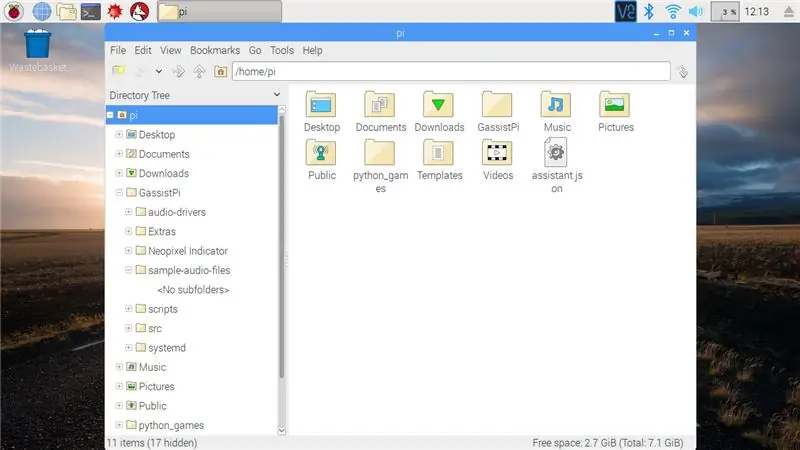Open the Edit menu
Image resolution: width=800 pixels, height=450 pixels.
143,50
